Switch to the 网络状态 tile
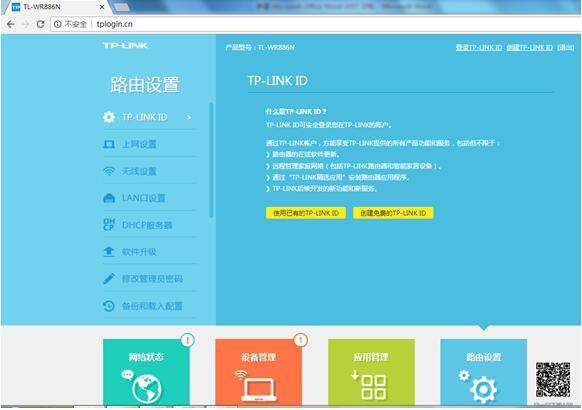582x410 pixels. [146, 372]
